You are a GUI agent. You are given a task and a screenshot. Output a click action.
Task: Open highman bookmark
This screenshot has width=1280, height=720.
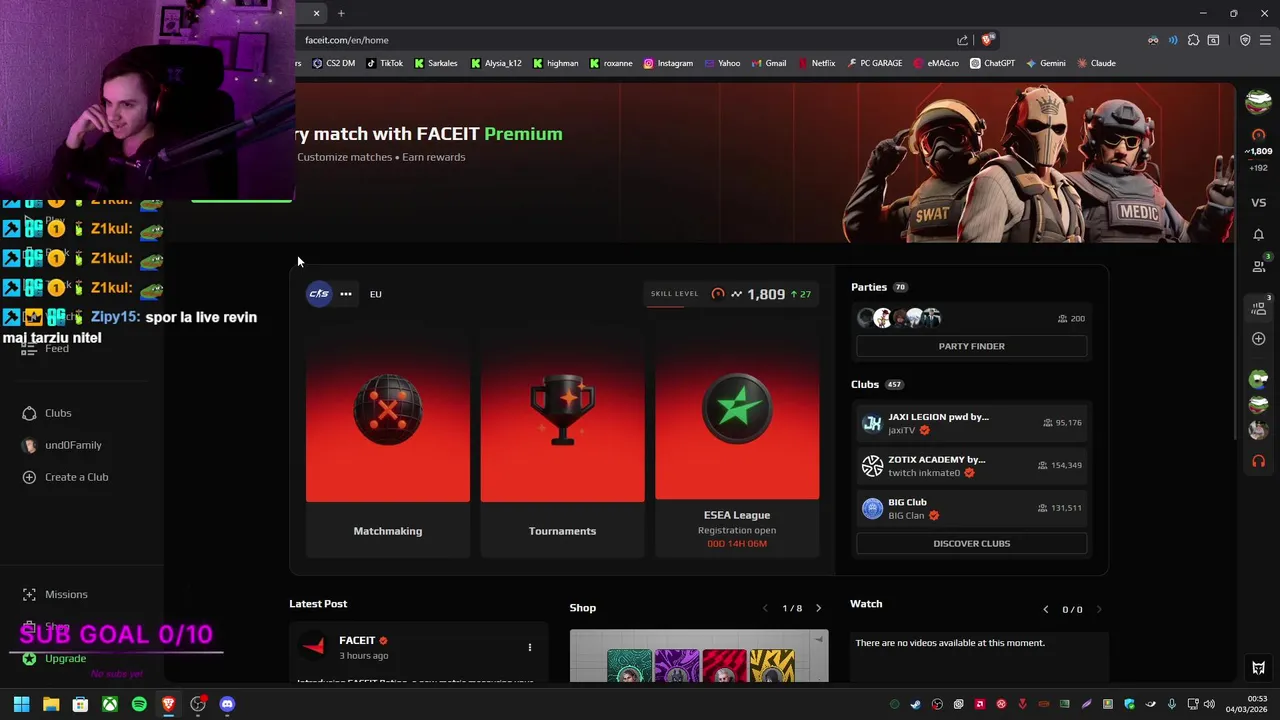click(x=555, y=63)
